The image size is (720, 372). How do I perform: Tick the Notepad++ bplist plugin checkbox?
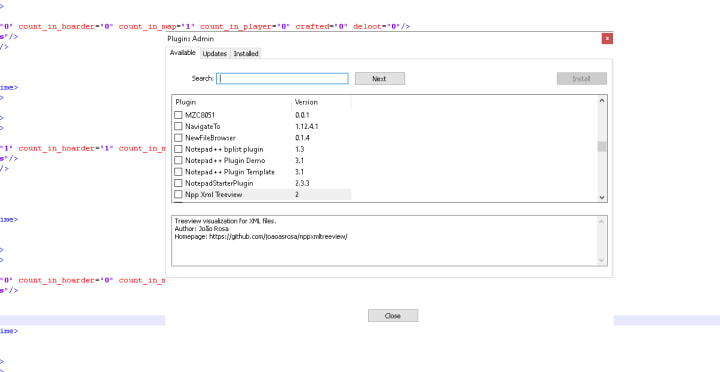[x=178, y=149]
